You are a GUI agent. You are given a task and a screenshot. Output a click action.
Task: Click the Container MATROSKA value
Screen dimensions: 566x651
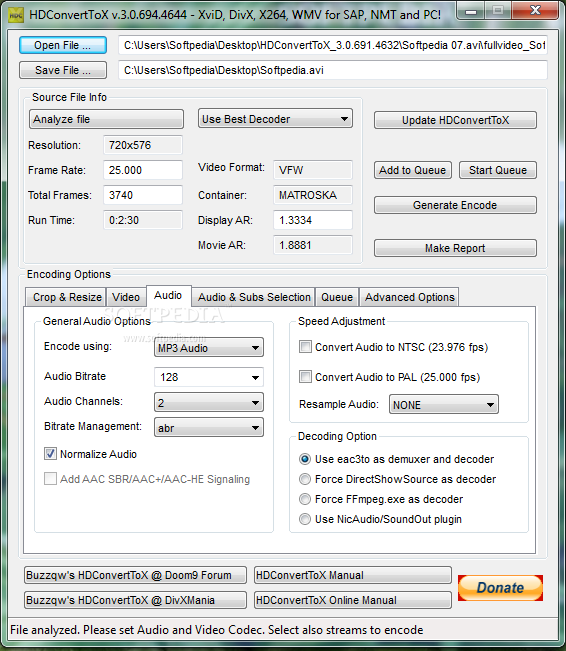click(x=313, y=195)
